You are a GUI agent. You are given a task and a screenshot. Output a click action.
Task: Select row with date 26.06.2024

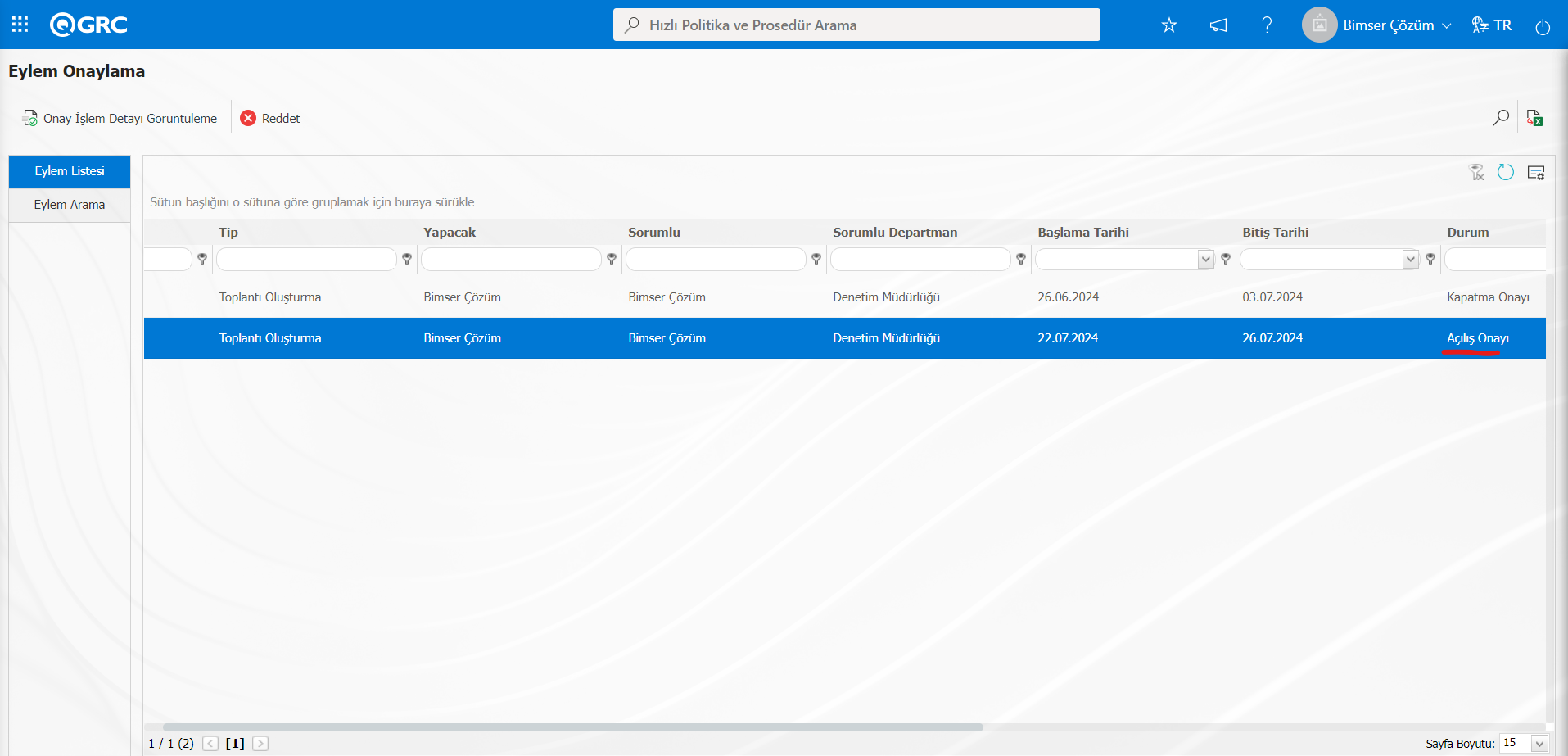(844, 297)
